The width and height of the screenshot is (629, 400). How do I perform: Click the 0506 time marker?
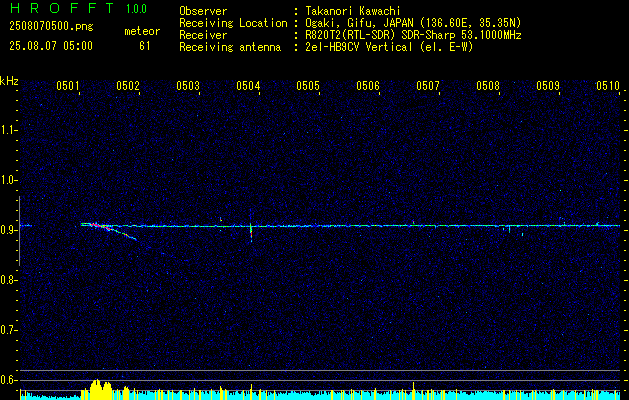[x=368, y=85]
